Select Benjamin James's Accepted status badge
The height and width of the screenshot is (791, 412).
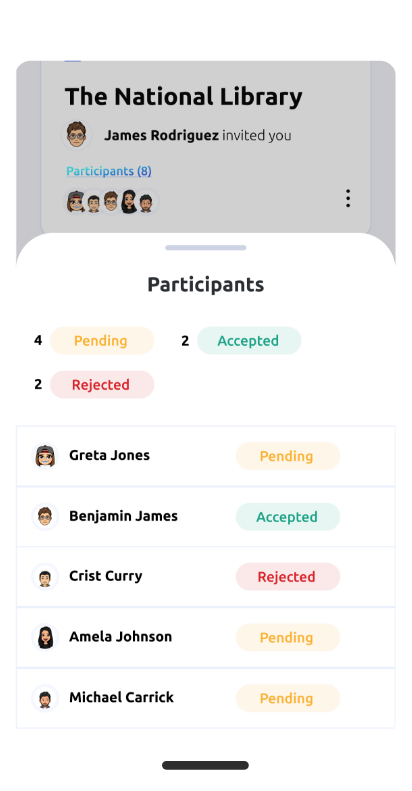288,517
